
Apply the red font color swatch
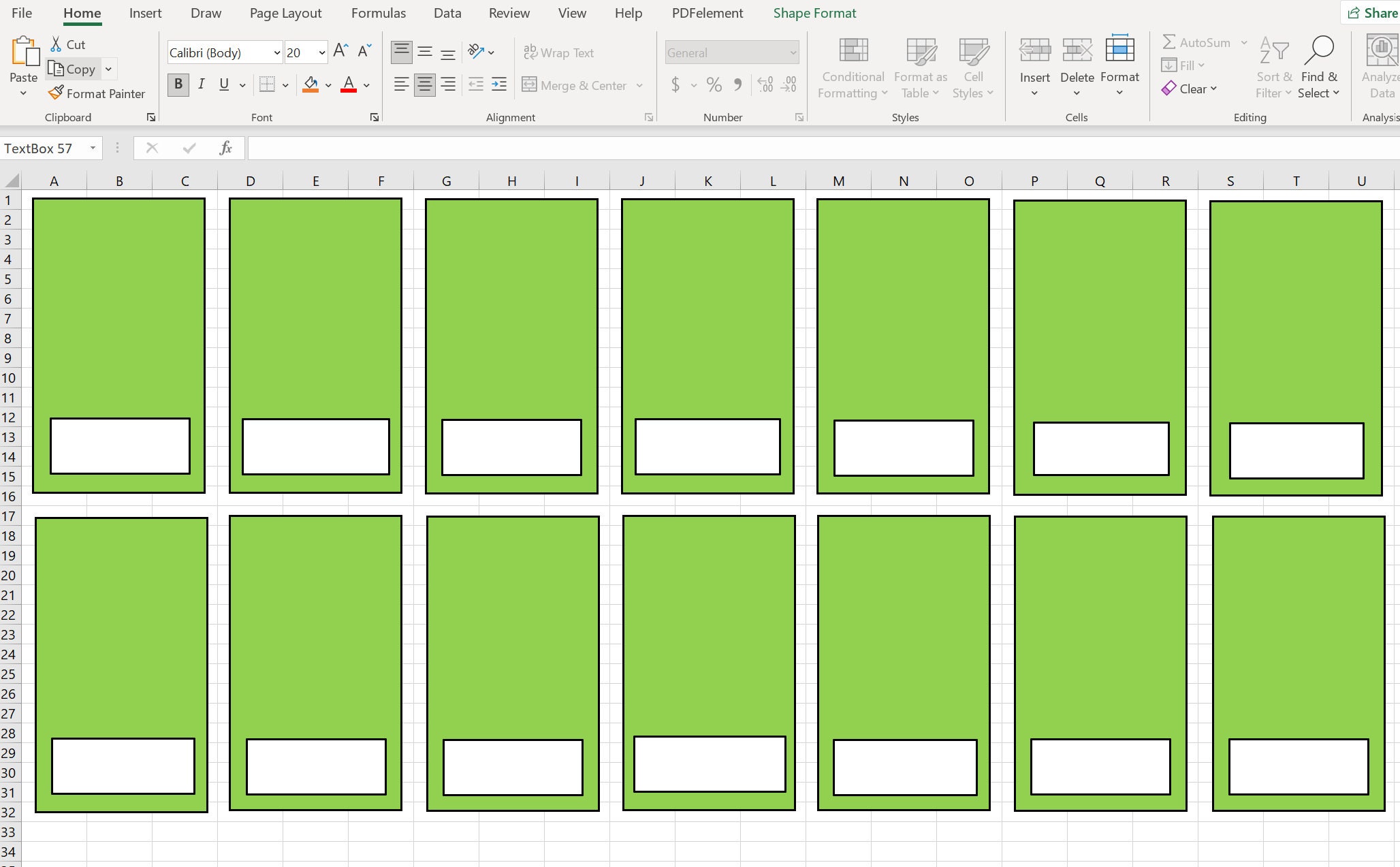(349, 84)
